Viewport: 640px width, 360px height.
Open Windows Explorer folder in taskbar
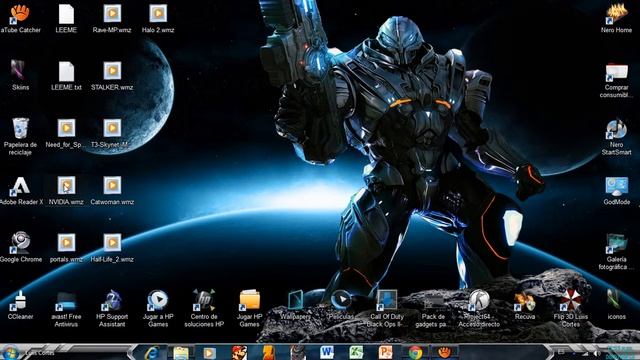click(180, 353)
